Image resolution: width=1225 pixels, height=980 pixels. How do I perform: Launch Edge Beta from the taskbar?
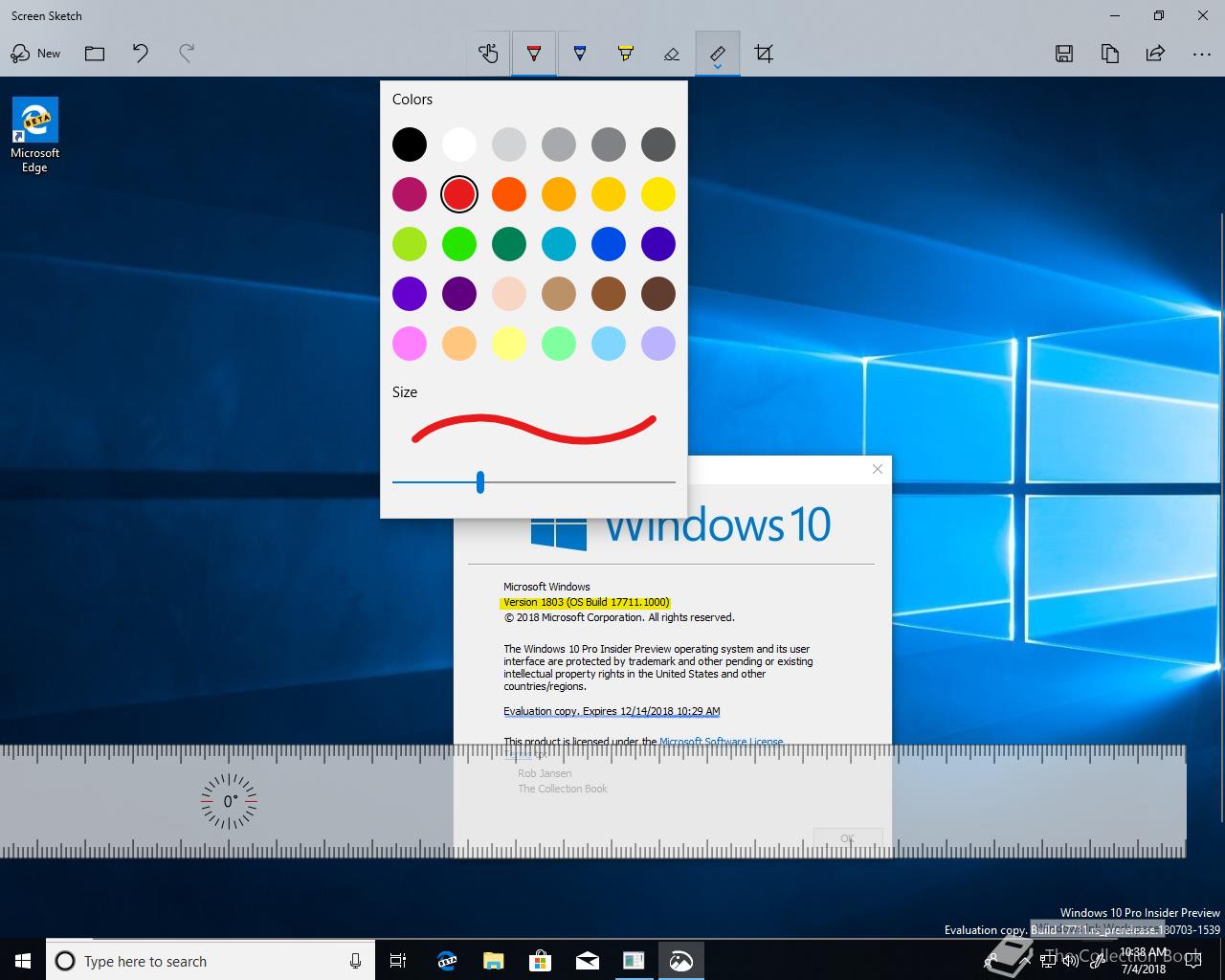[447, 961]
